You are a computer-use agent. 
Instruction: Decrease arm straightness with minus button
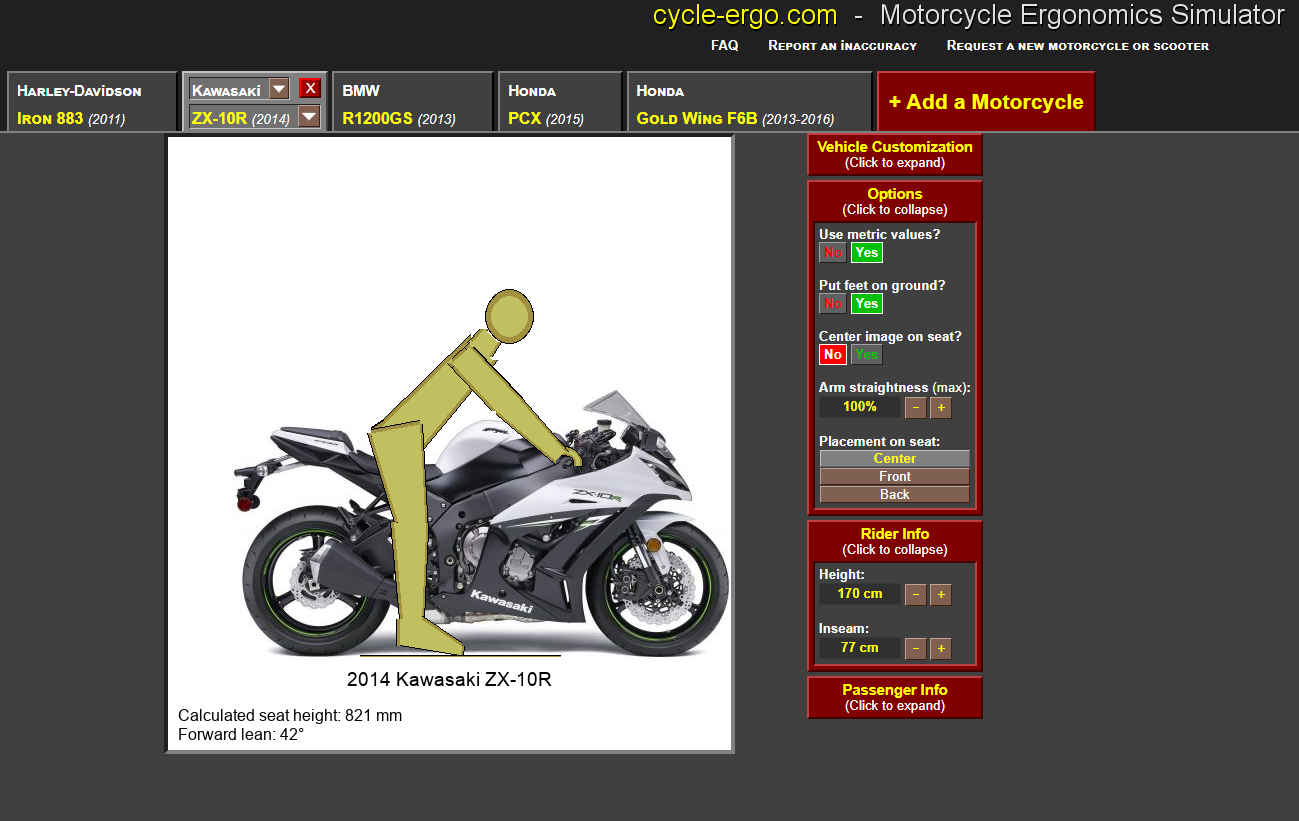tap(915, 408)
